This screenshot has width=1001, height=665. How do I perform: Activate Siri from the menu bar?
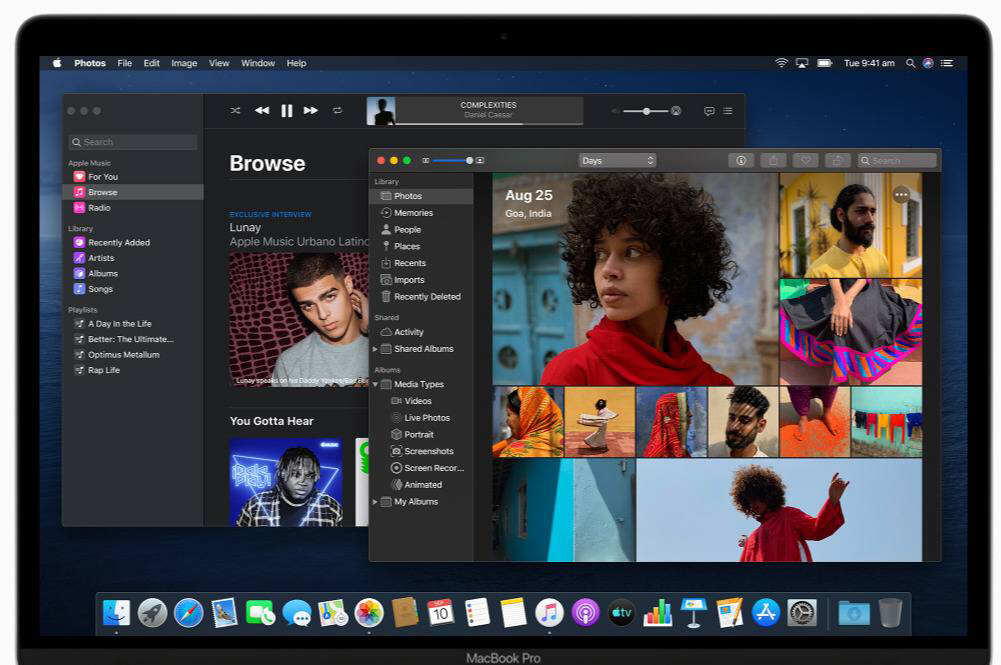928,63
